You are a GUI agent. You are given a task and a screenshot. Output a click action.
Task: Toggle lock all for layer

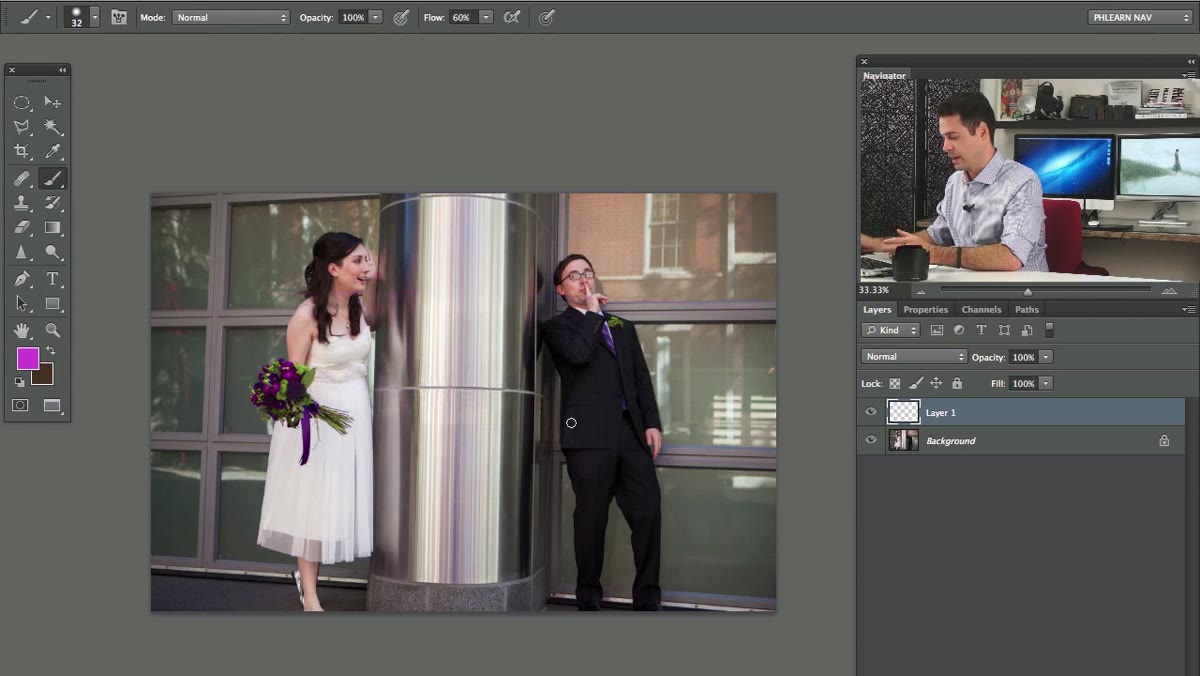click(x=957, y=383)
